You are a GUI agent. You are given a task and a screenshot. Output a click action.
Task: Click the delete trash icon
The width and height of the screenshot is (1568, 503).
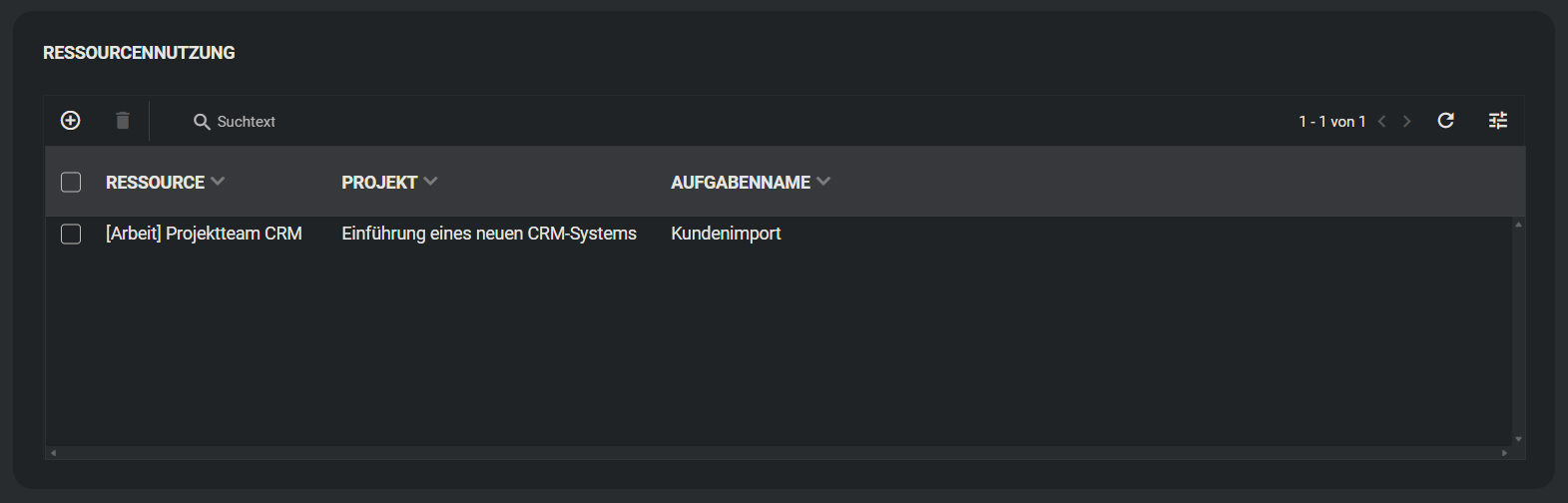123,121
